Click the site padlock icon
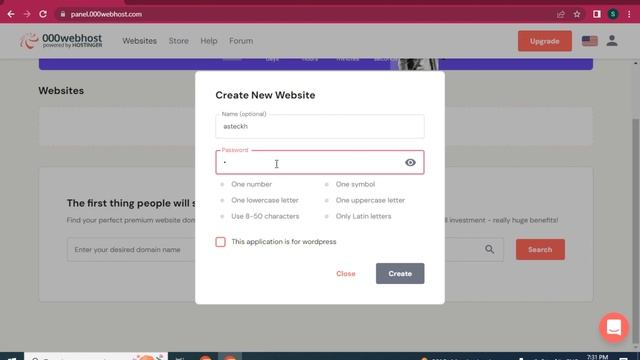This screenshot has height=360, width=640. (x=62, y=14)
